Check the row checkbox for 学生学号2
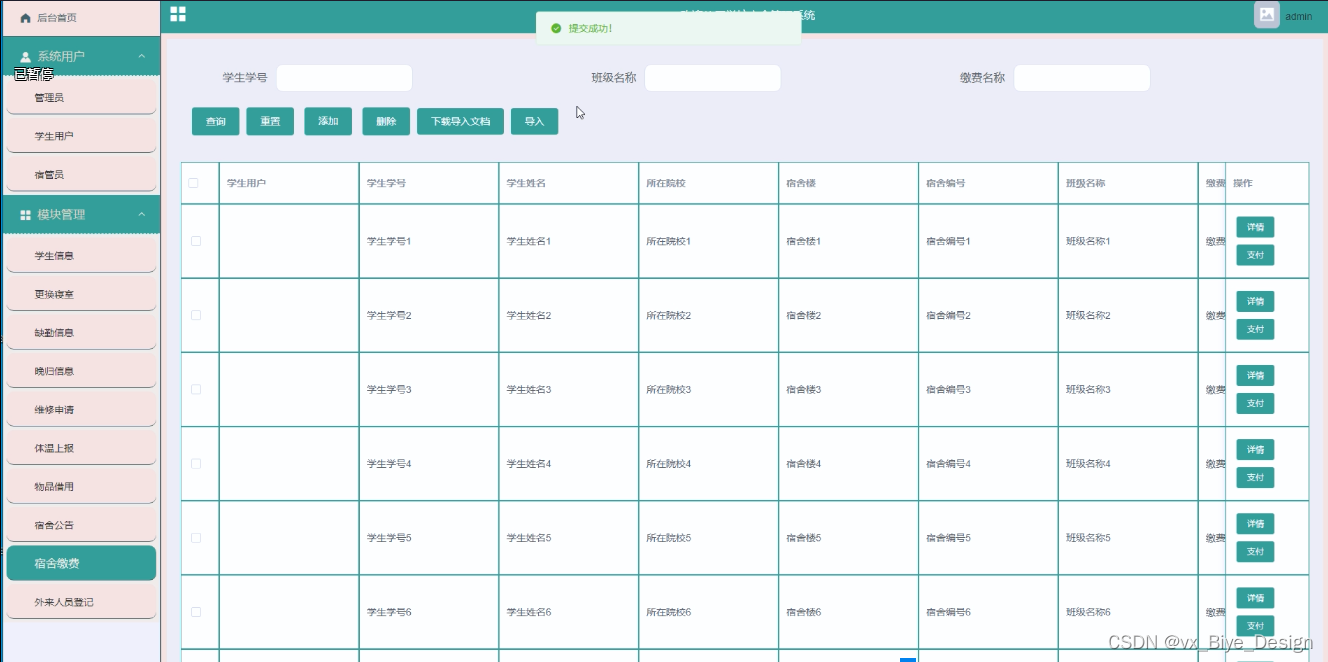 pos(196,315)
